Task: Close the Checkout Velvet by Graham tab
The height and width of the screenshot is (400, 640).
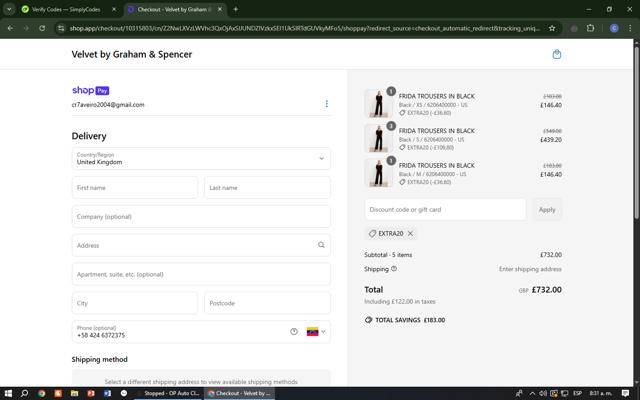Action: (220, 9)
